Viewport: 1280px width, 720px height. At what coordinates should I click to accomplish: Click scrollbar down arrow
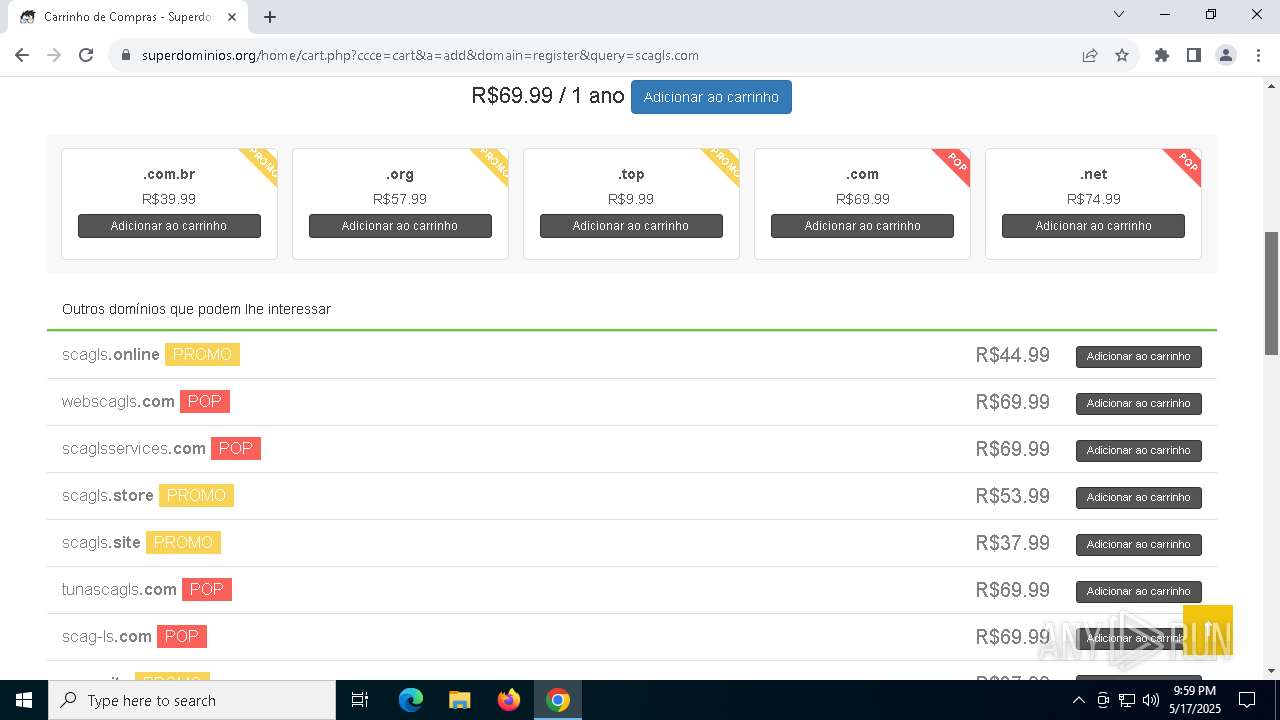(1271, 671)
